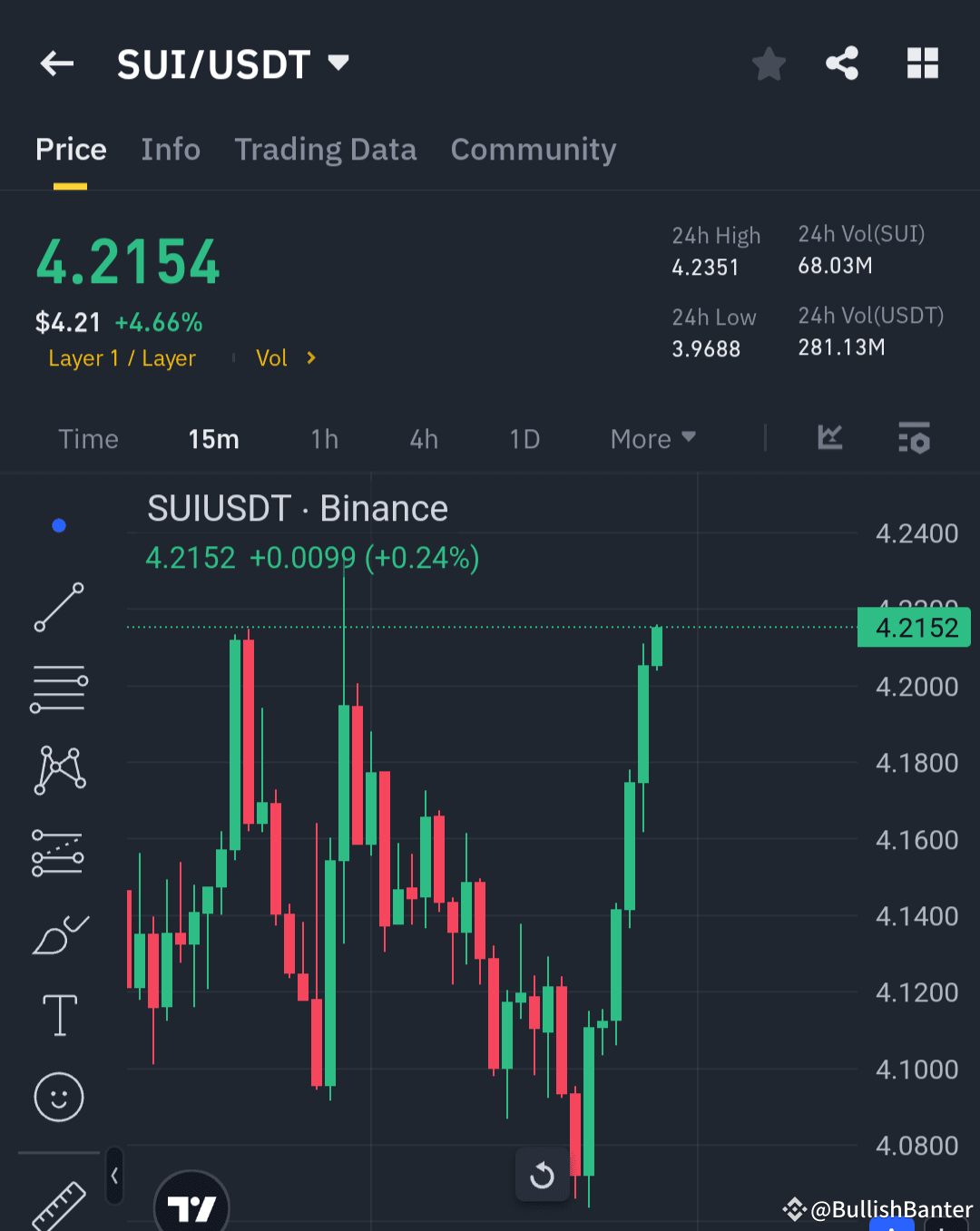This screenshot has width=980, height=1231.
Task: Open the indicators icon next to timeframes
Action: pyautogui.click(x=828, y=438)
